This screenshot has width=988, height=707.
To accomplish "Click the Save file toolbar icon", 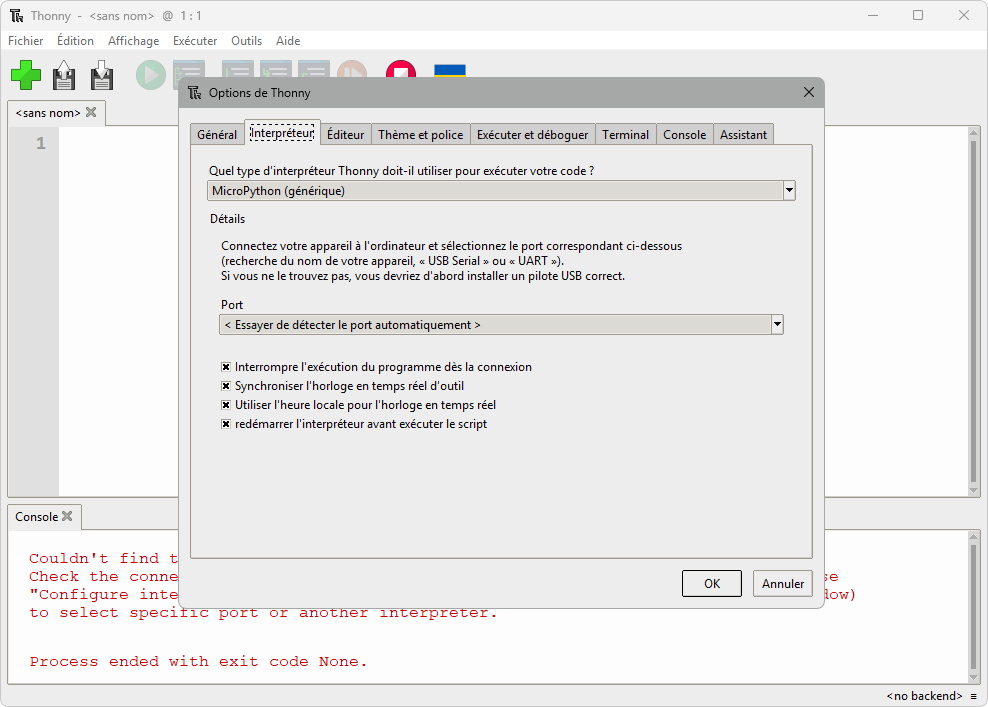I will tap(101, 76).
